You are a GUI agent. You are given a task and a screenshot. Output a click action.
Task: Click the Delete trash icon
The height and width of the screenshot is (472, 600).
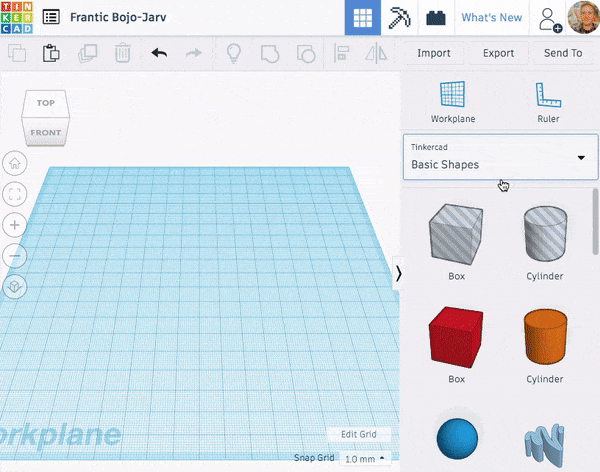click(x=123, y=53)
